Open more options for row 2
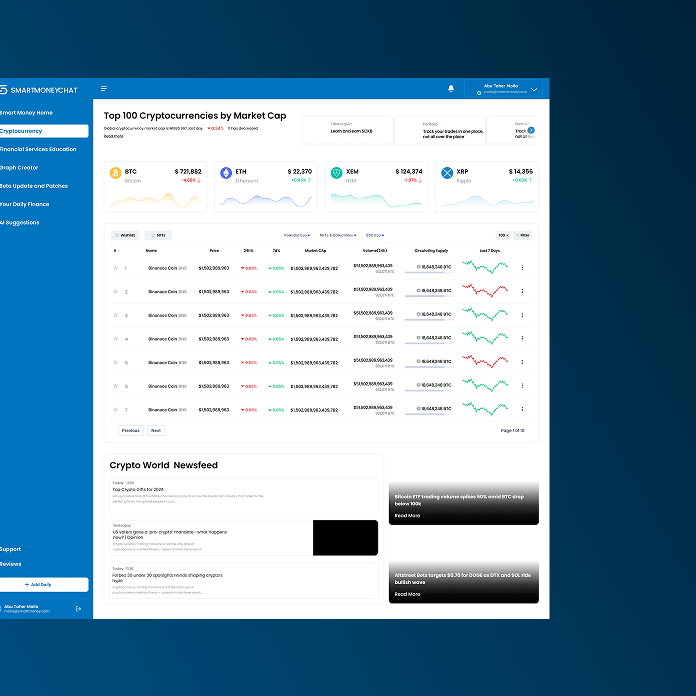Screen dimensions: 696x696 (522, 291)
